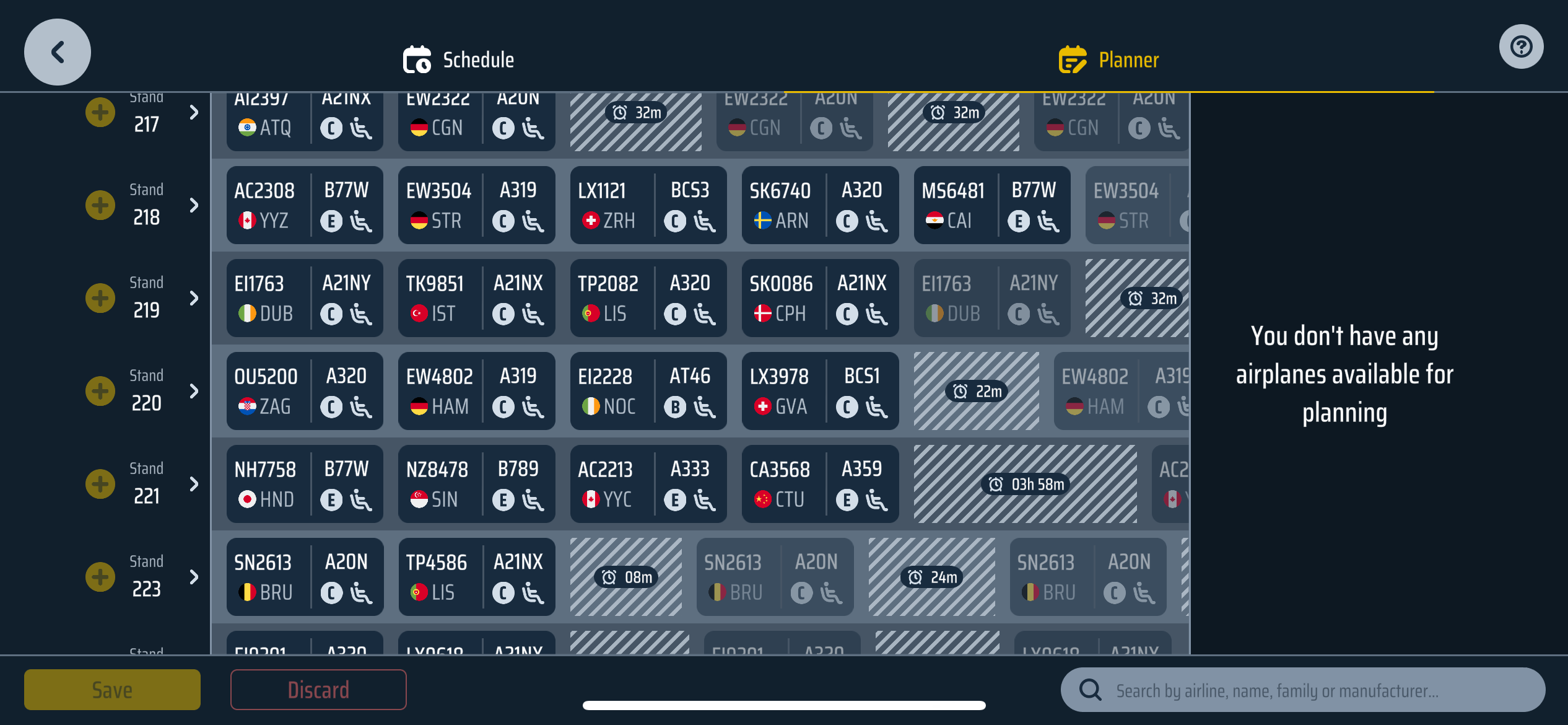The width and height of the screenshot is (1568, 725).
Task: Switch to the Schedule tab
Action: point(459,60)
